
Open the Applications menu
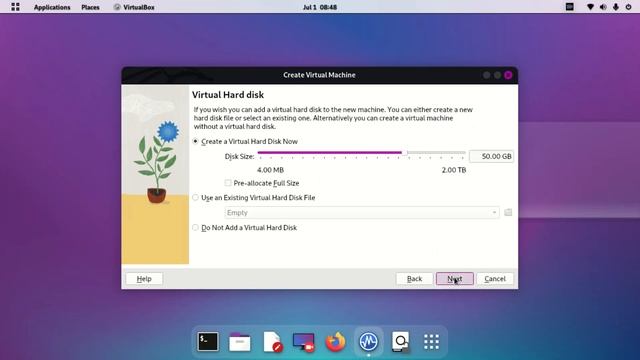(52, 7)
